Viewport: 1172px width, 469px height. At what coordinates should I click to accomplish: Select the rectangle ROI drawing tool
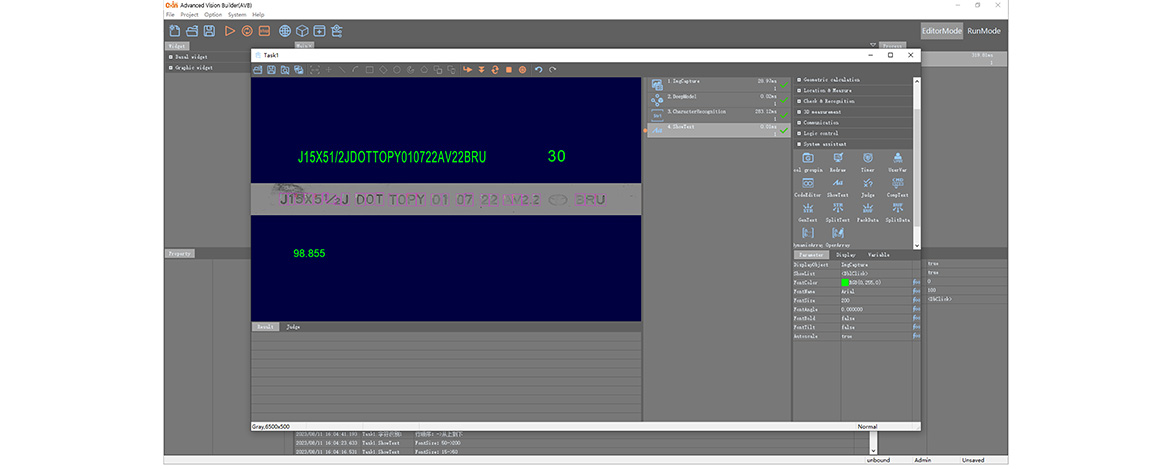[x=369, y=70]
